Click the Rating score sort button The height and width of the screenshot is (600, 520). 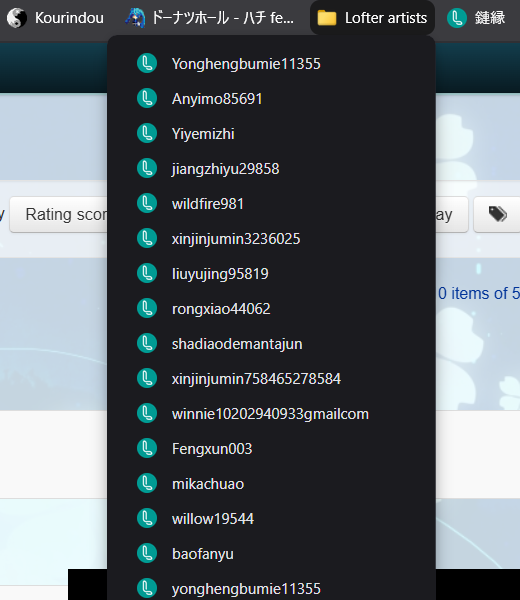pos(59,214)
